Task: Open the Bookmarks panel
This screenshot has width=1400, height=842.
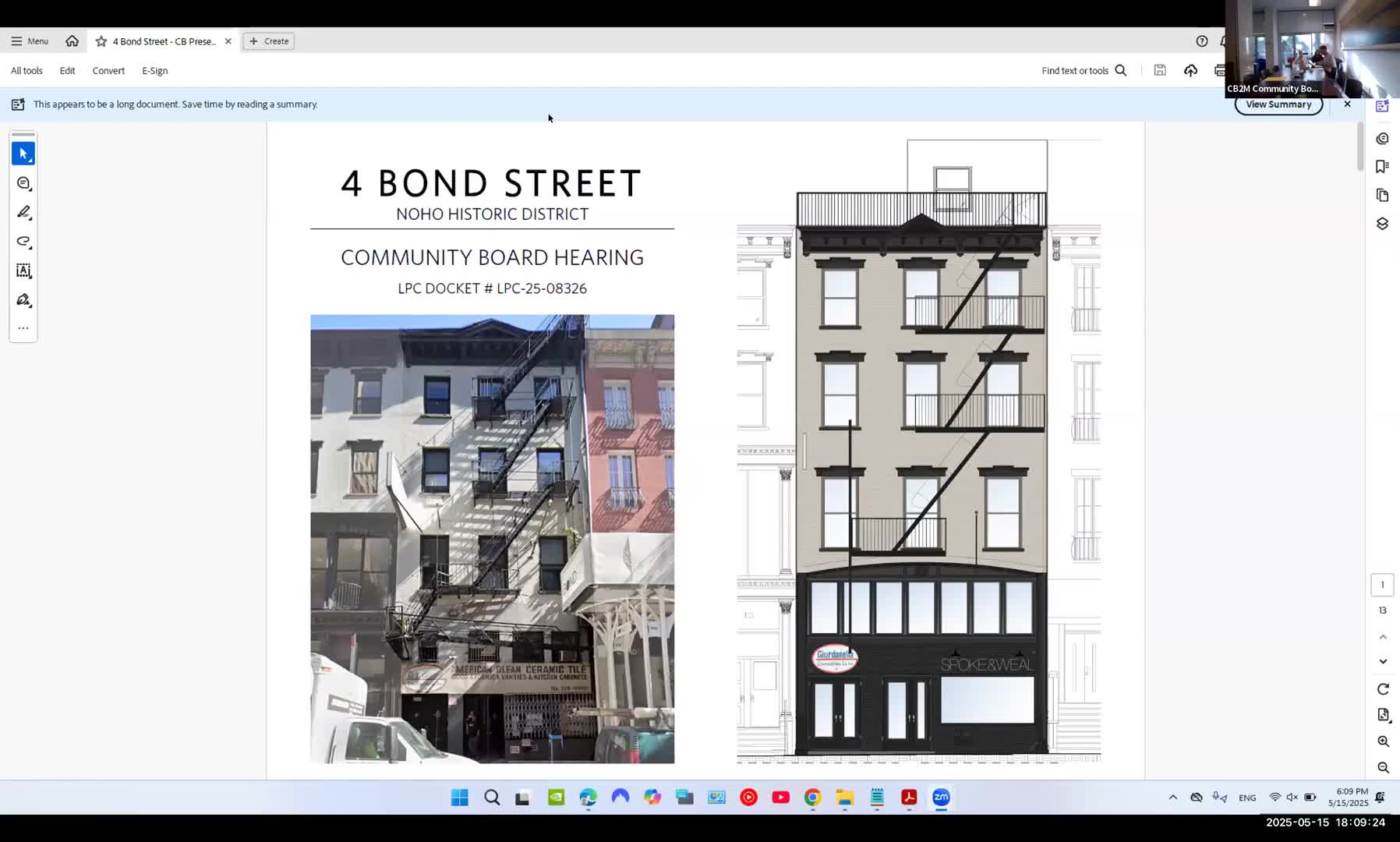Action: pos(1382,167)
